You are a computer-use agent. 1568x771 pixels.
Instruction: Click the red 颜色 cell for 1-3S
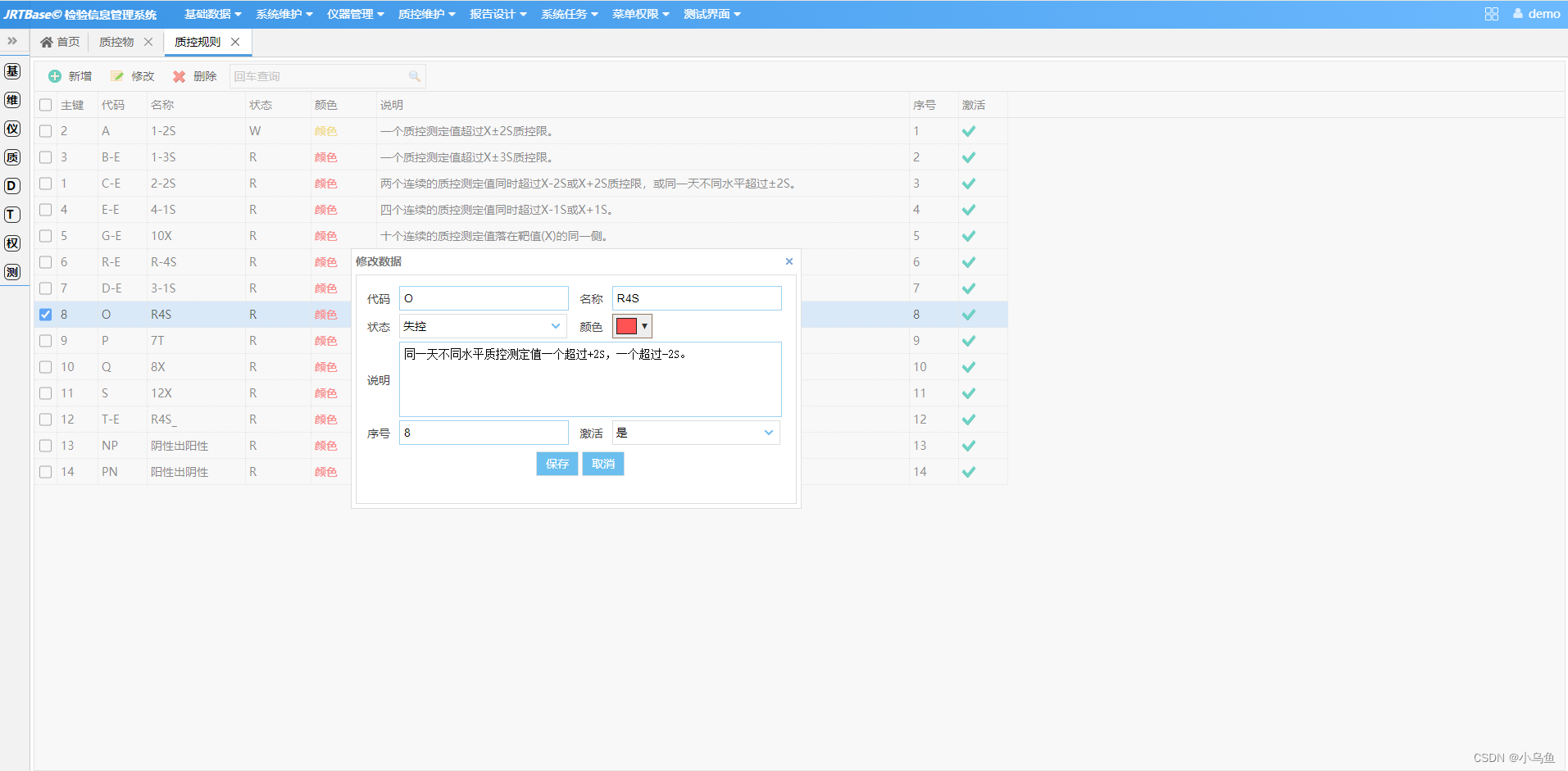tap(326, 157)
